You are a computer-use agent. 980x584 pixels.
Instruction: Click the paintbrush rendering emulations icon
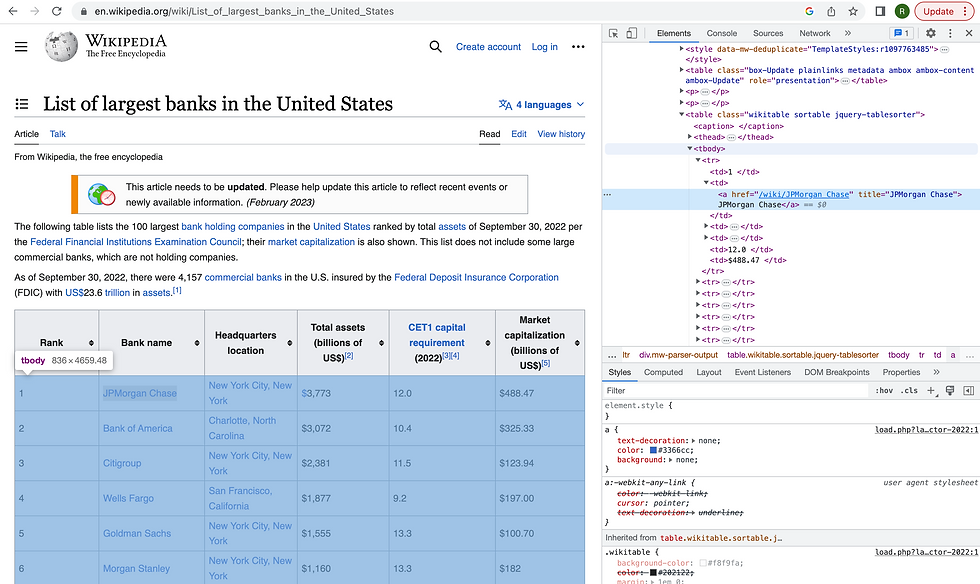(x=950, y=390)
